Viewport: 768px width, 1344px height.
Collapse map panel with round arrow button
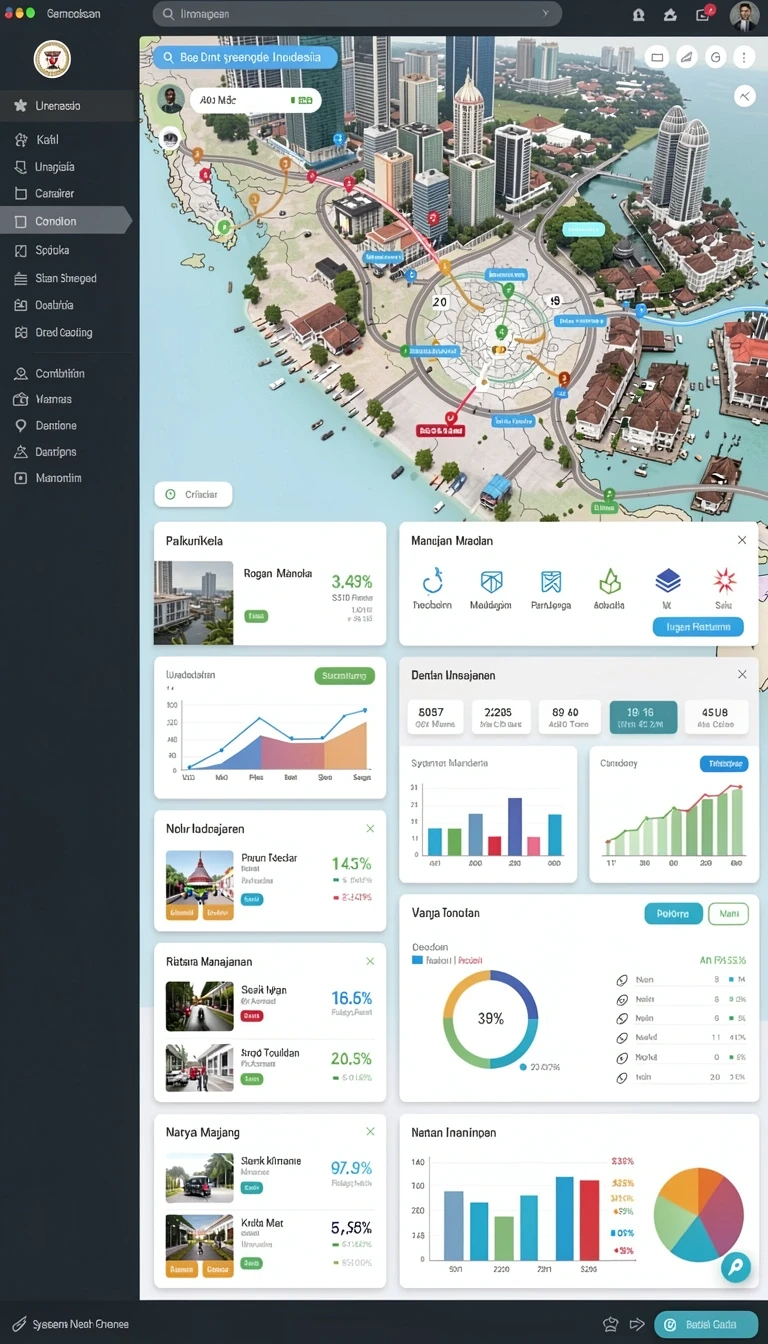744,96
